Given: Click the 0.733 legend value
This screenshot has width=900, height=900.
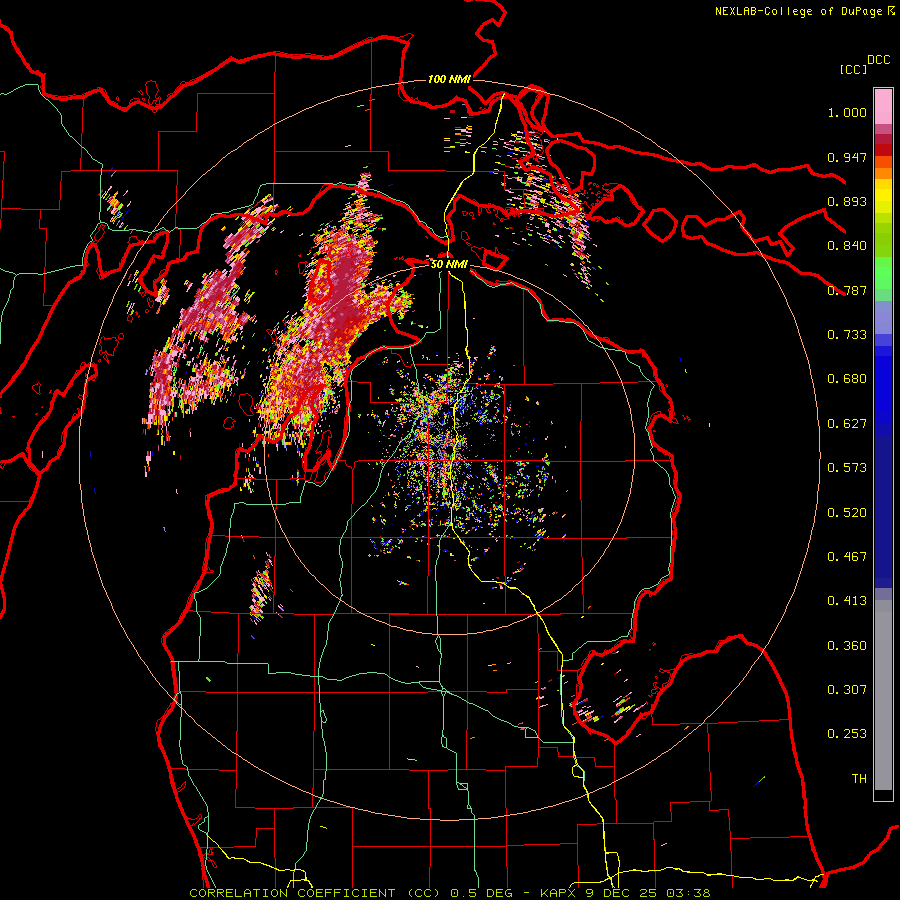Looking at the screenshot, I should [x=847, y=334].
